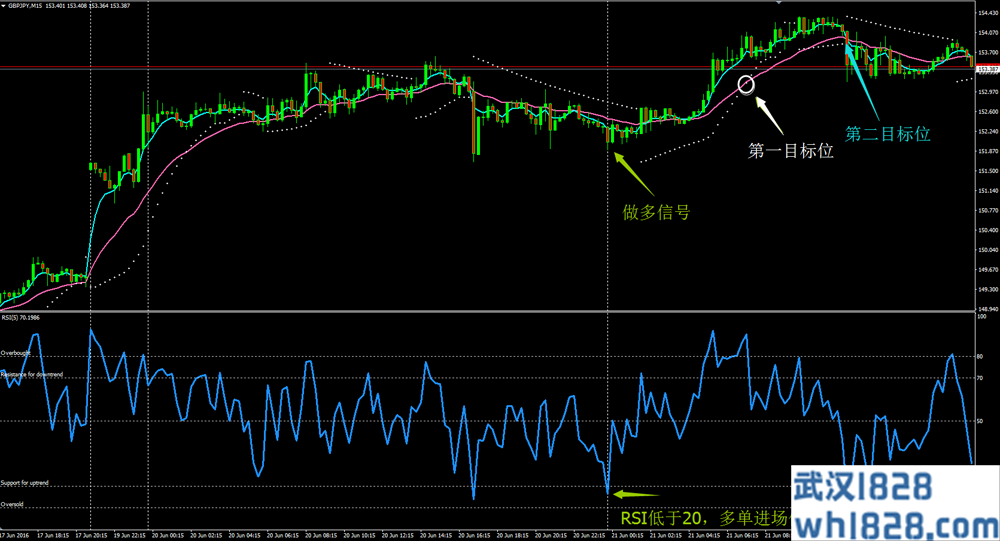The image size is (1000, 541).
Task: Select the 第一目标位 text label
Action: click(x=791, y=153)
